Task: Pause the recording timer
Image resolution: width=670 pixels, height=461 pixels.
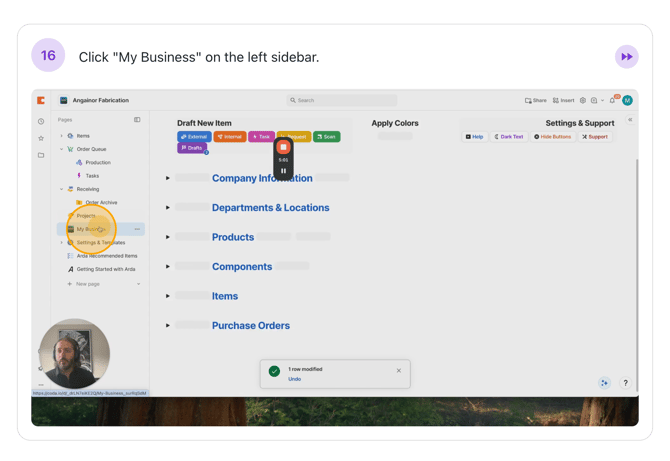Action: point(283,171)
